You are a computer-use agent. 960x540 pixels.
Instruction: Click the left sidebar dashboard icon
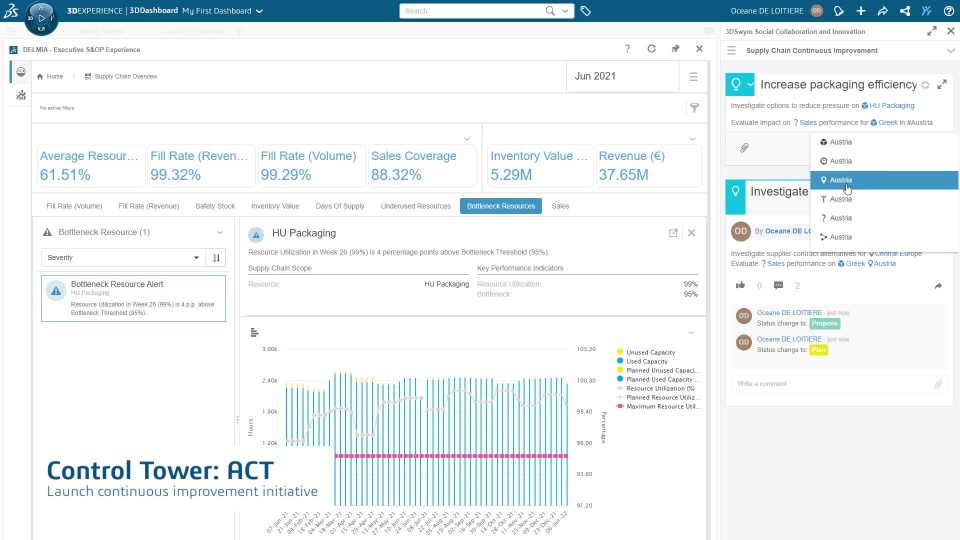(x=21, y=72)
